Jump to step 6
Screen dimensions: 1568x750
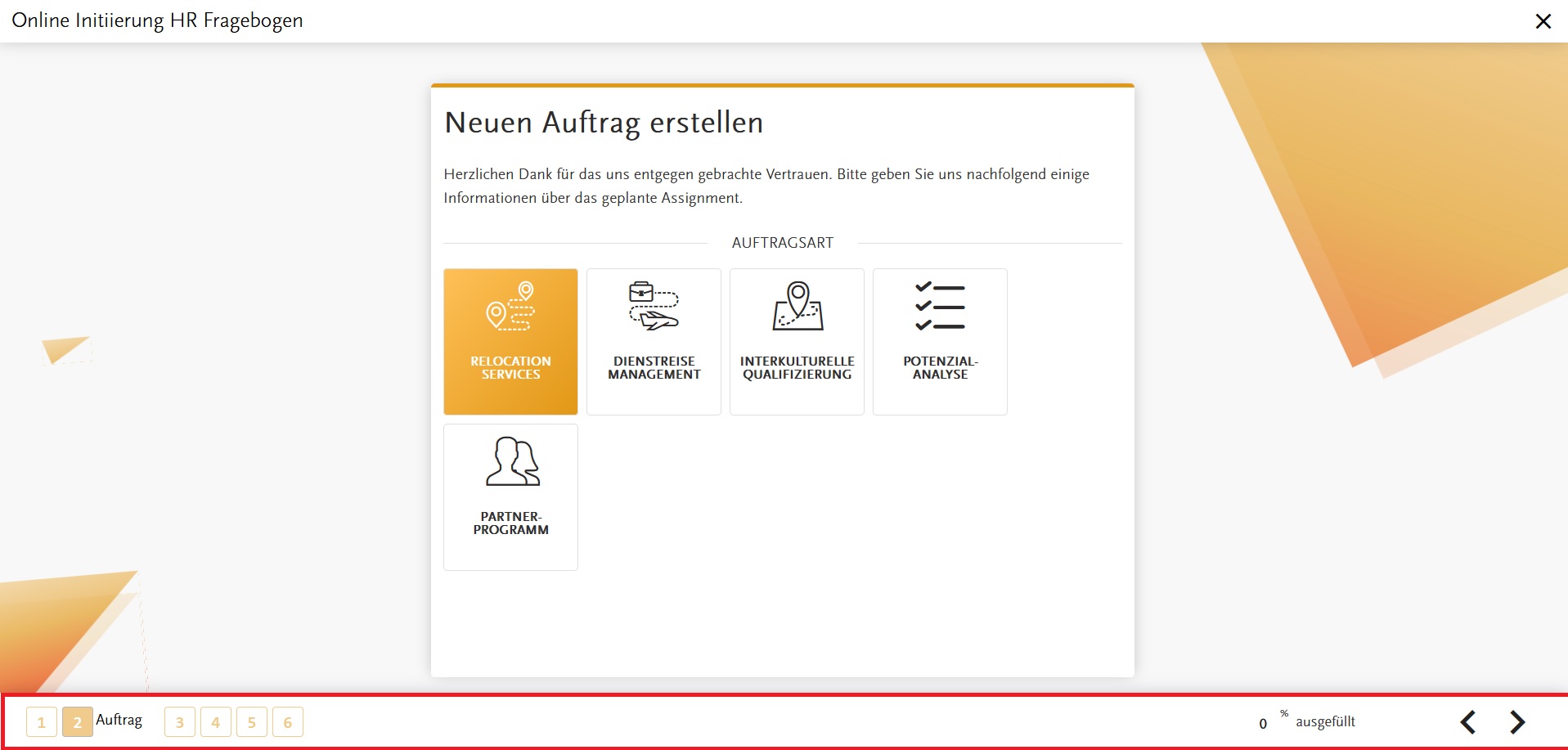click(288, 722)
